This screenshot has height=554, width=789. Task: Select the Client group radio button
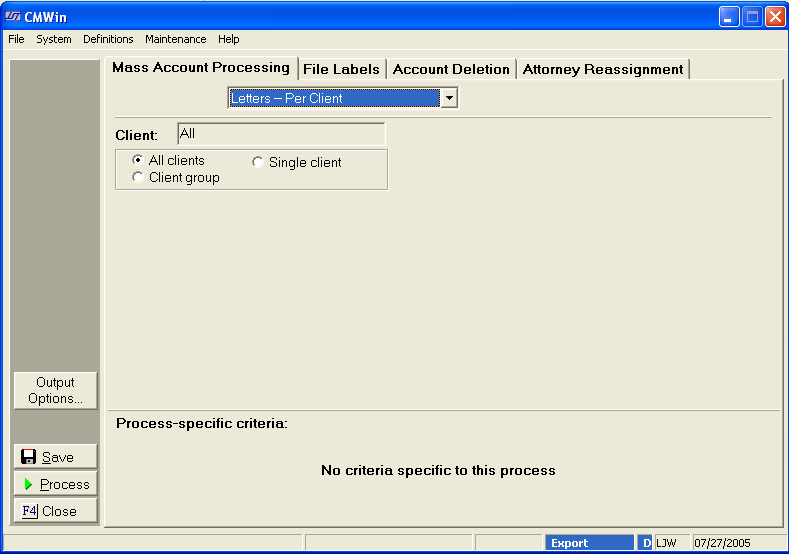(138, 177)
